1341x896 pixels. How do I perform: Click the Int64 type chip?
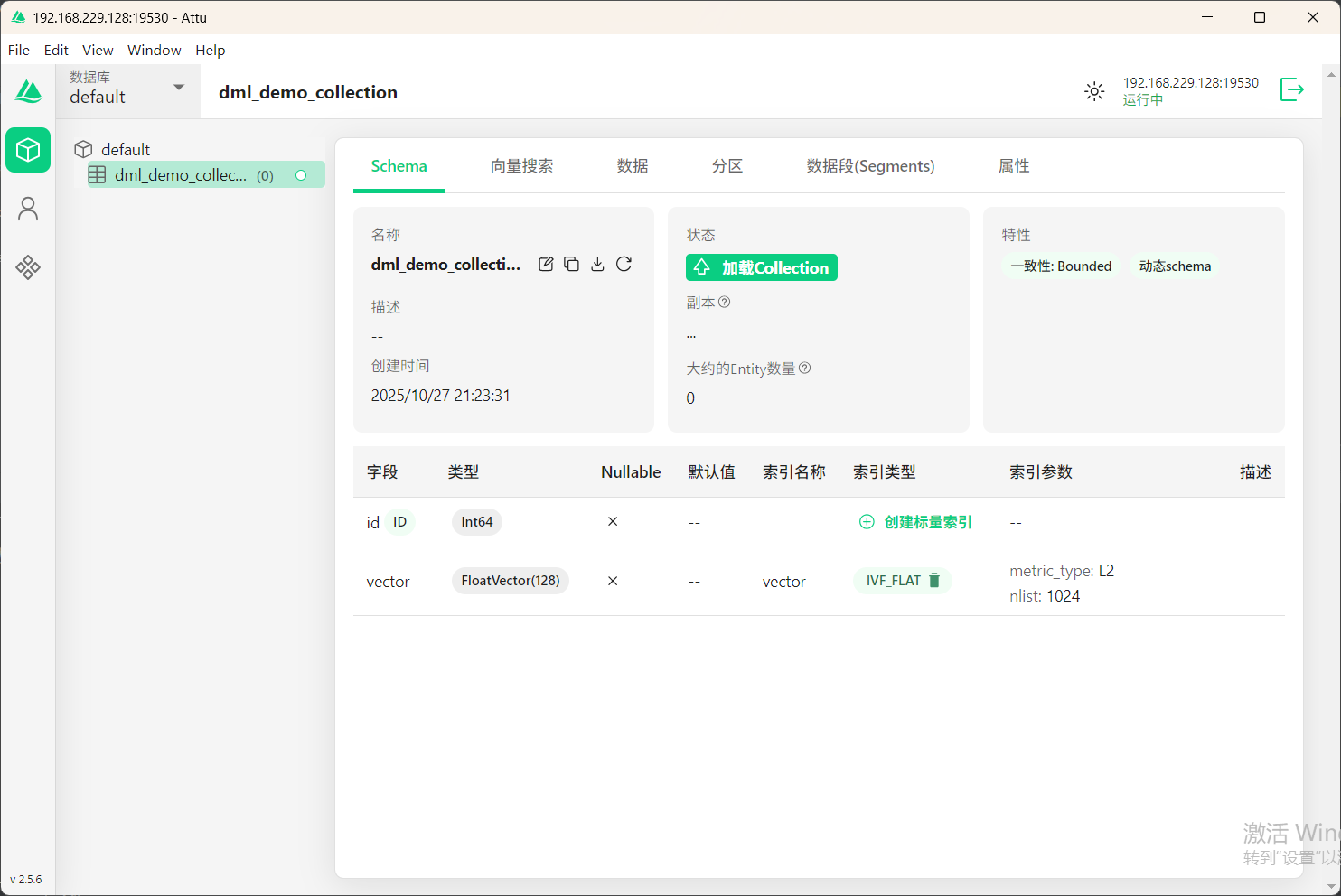(477, 522)
